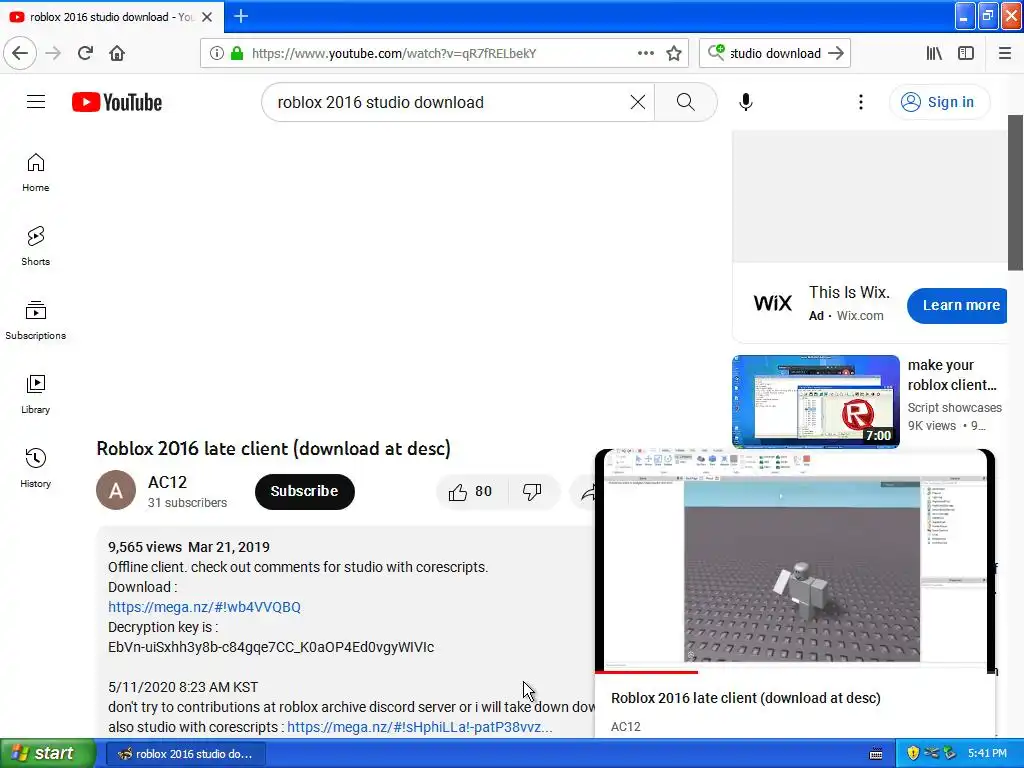Click the browser forward arrow

pos(53,53)
